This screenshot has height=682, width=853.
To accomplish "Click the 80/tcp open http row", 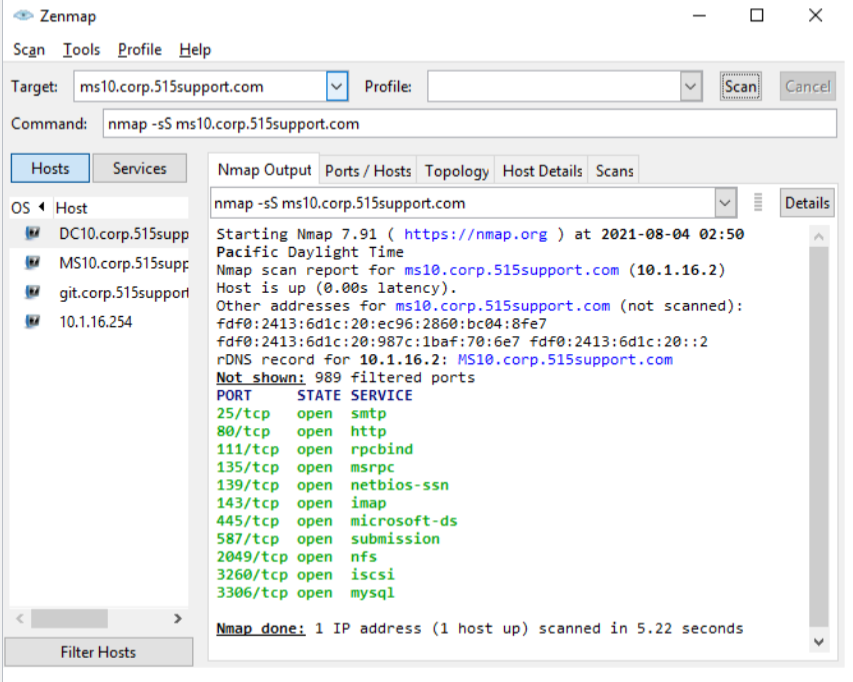I will point(301,431).
